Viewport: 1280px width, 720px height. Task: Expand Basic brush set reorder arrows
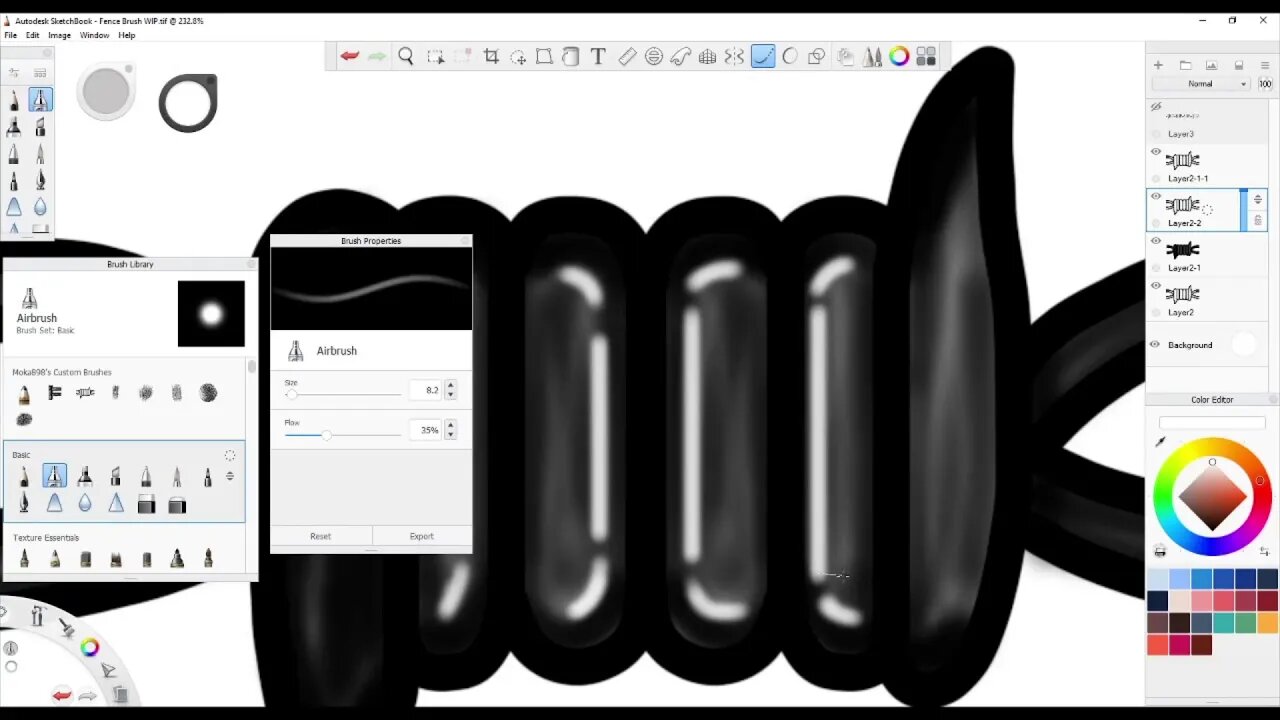tap(230, 477)
